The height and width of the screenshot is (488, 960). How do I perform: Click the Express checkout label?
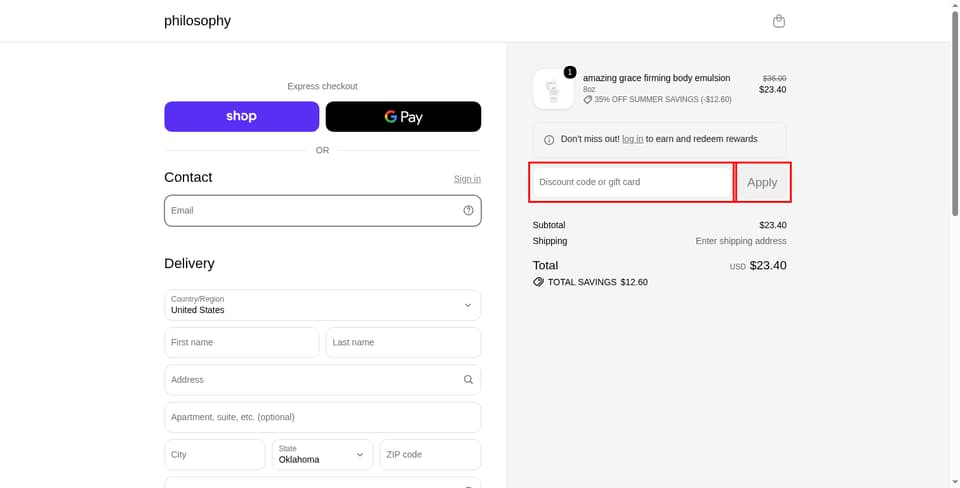323,86
